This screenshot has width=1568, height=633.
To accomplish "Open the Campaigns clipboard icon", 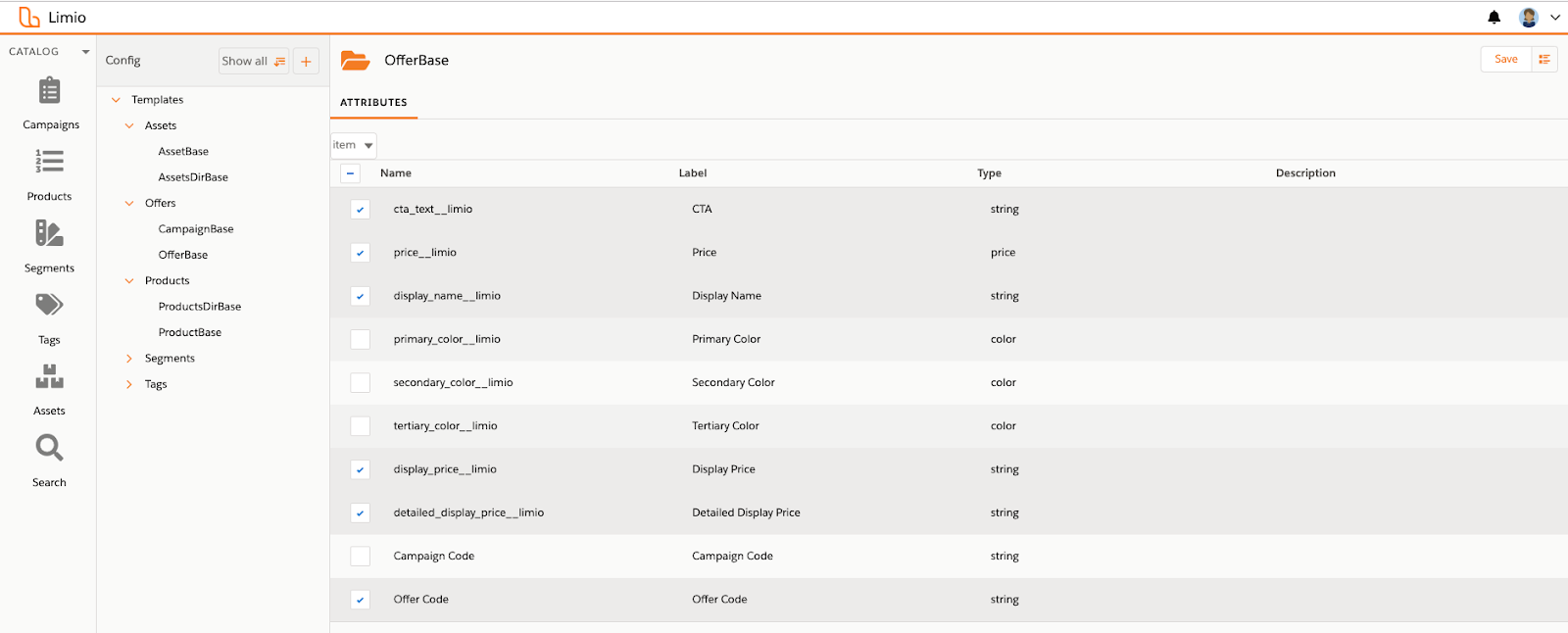I will [49, 91].
